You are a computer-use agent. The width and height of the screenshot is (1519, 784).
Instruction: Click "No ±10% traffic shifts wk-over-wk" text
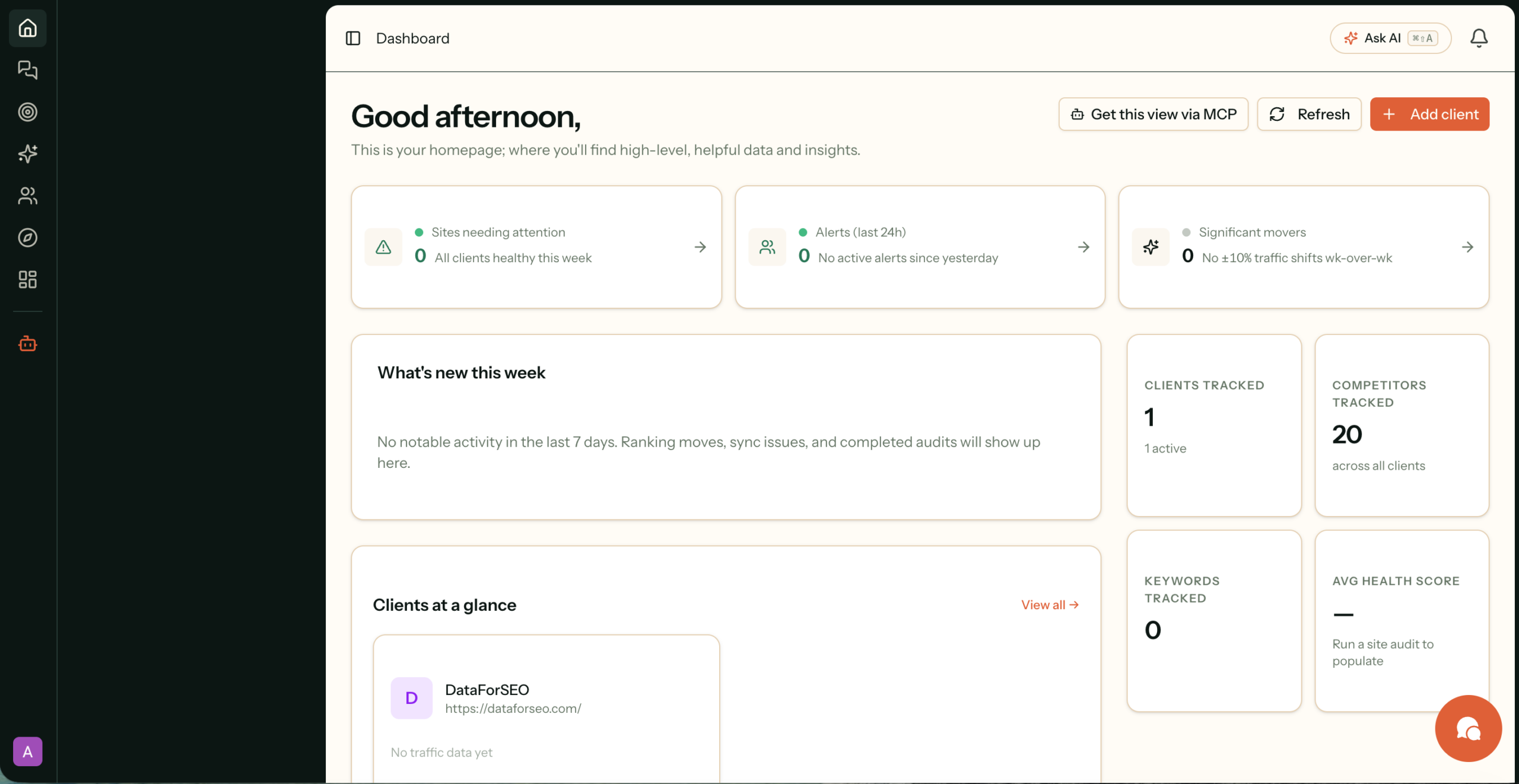point(1296,258)
